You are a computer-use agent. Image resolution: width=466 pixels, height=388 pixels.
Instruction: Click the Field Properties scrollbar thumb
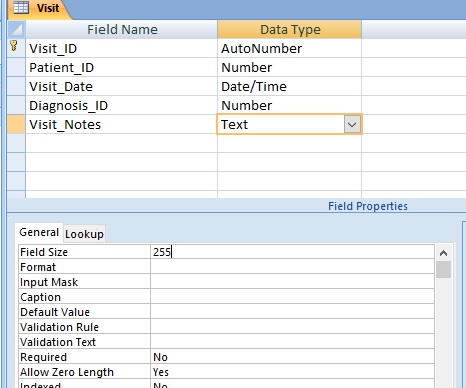(443, 270)
